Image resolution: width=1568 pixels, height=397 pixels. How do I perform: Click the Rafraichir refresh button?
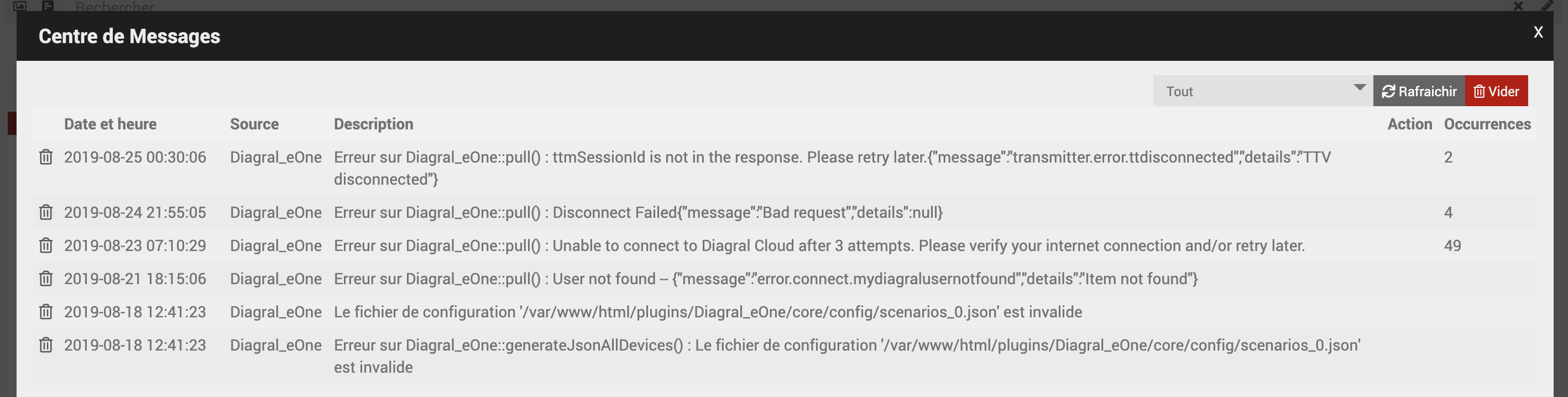[1419, 91]
